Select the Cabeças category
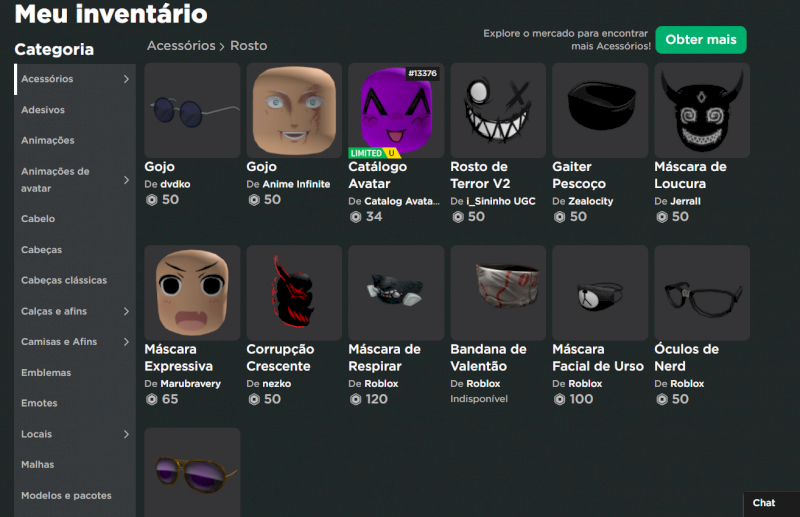800x517 pixels. (75, 250)
